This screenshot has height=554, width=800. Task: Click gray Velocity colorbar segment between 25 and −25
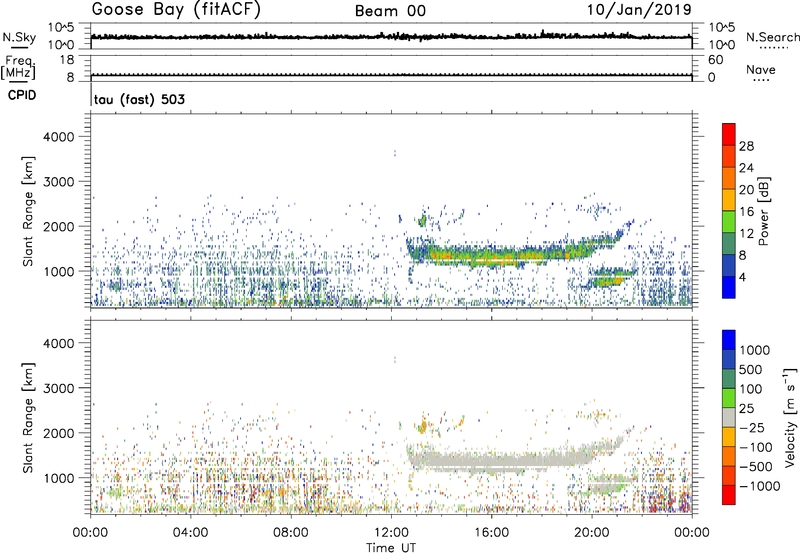(729, 417)
